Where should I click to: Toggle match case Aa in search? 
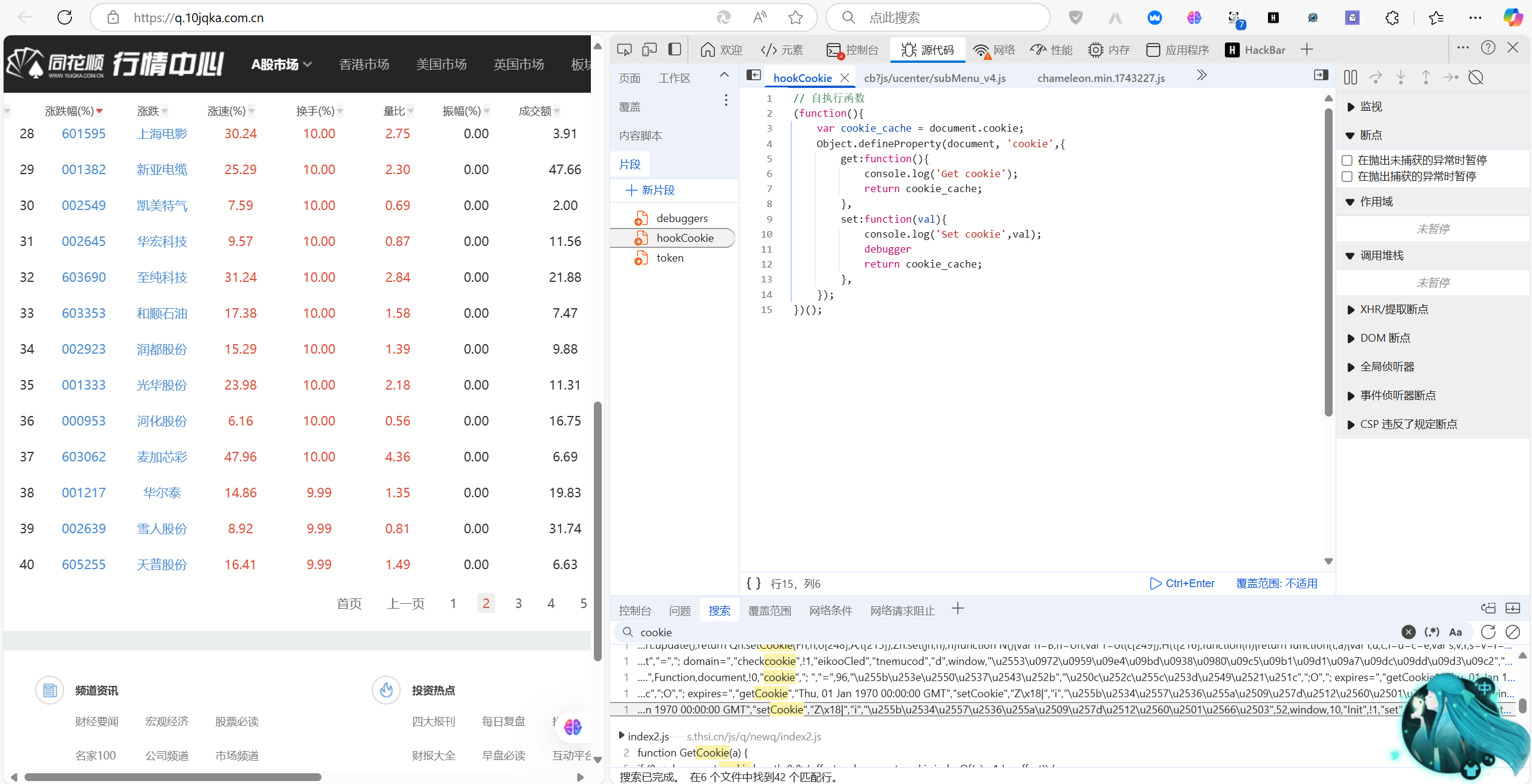[x=1455, y=632]
